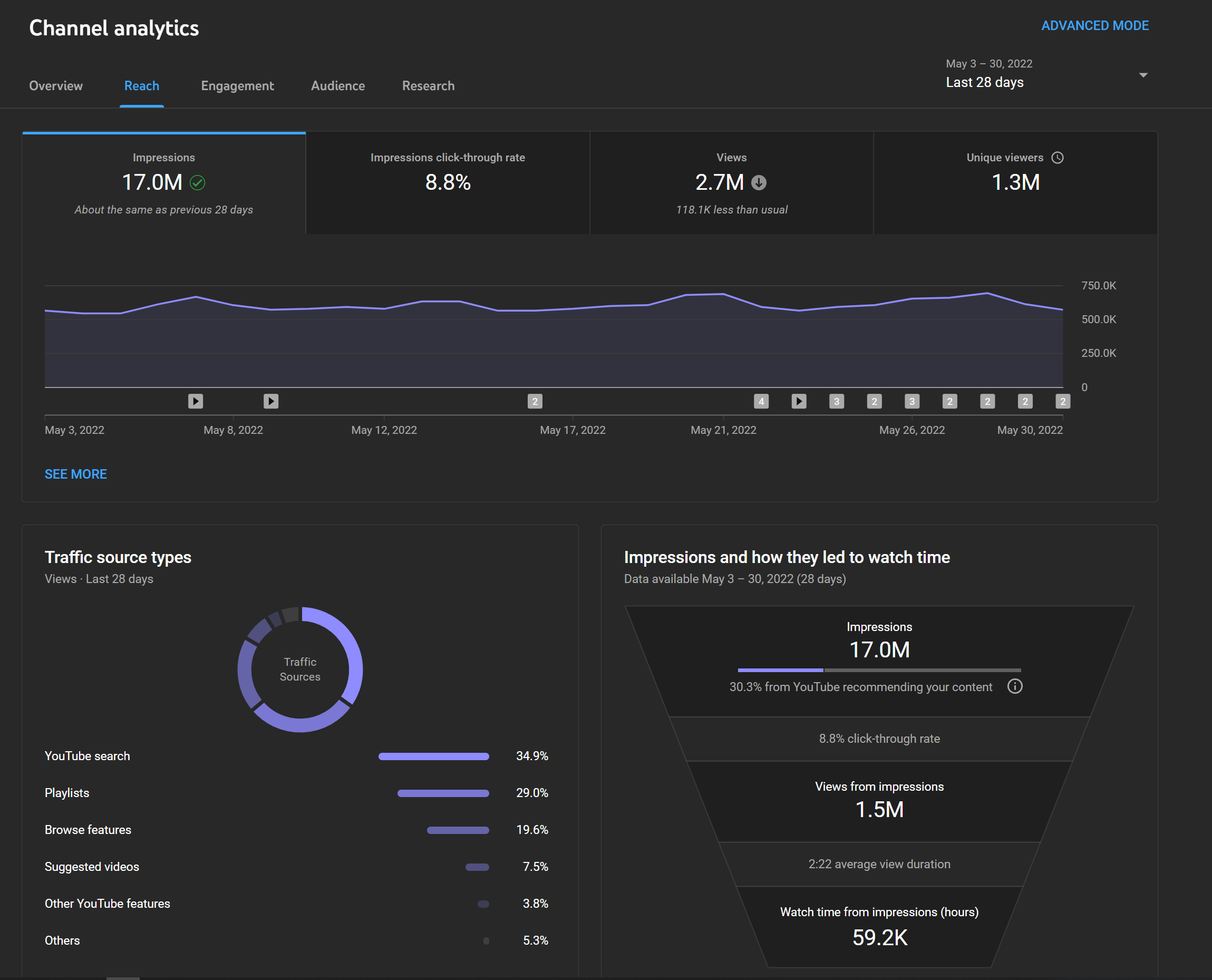Click the Others traffic source row
The image size is (1212, 980).
point(296,940)
